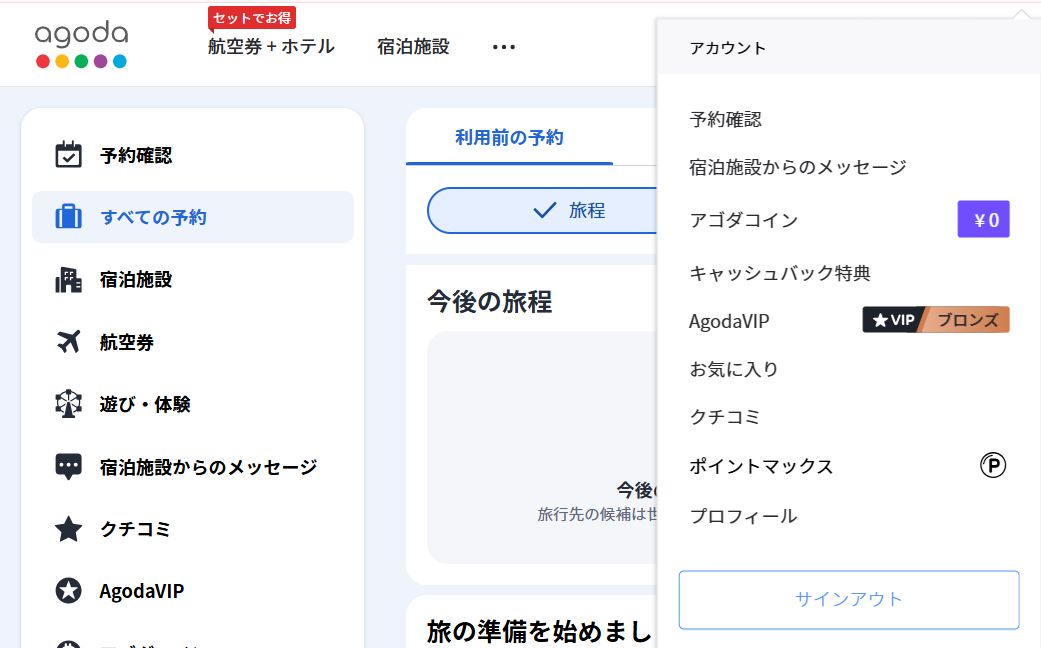This screenshot has height=648, width=1041.
Task: Click the VIP ブロンズ status badge
Action: click(935, 320)
